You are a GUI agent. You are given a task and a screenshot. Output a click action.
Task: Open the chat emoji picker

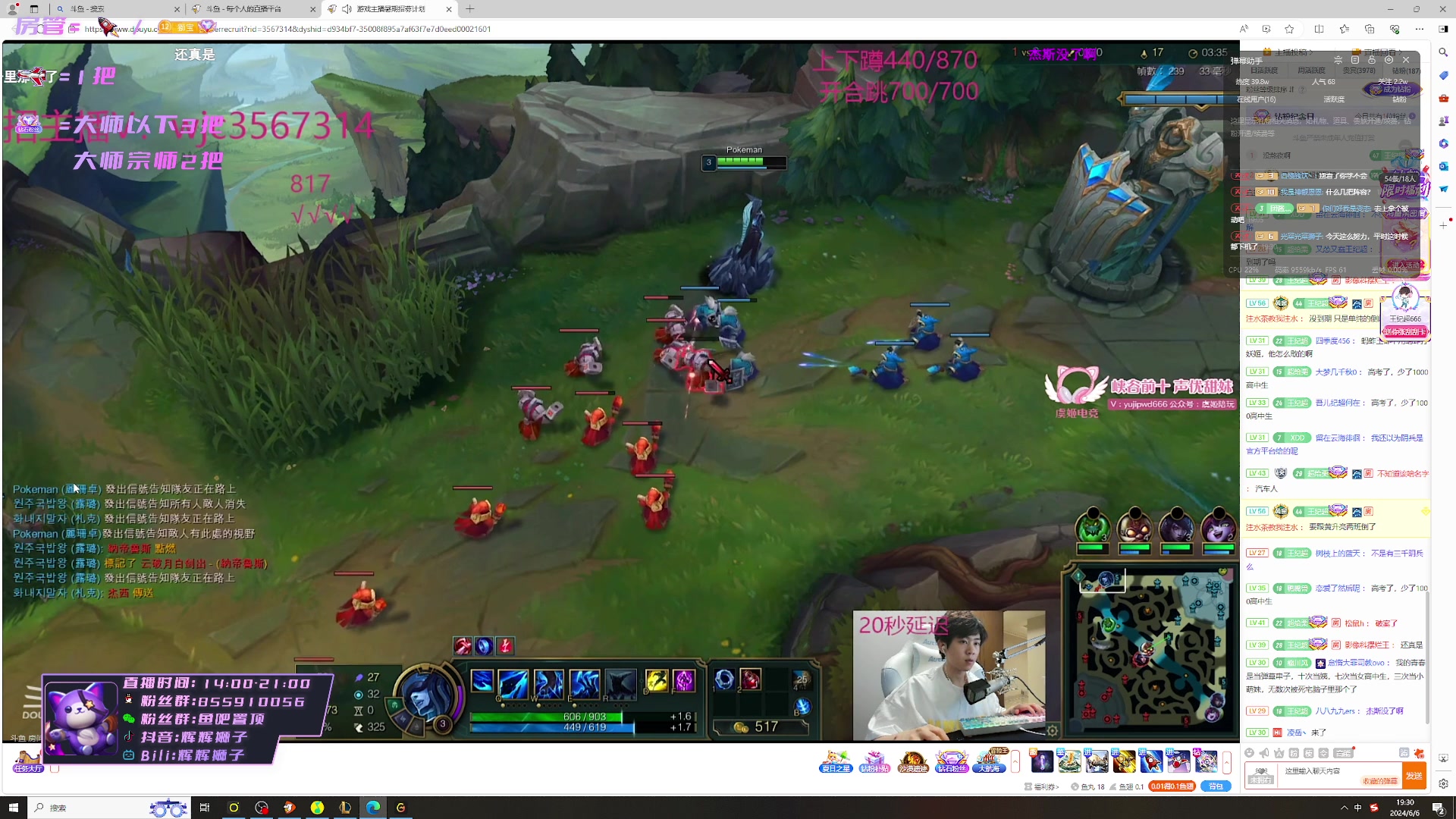point(1249,753)
